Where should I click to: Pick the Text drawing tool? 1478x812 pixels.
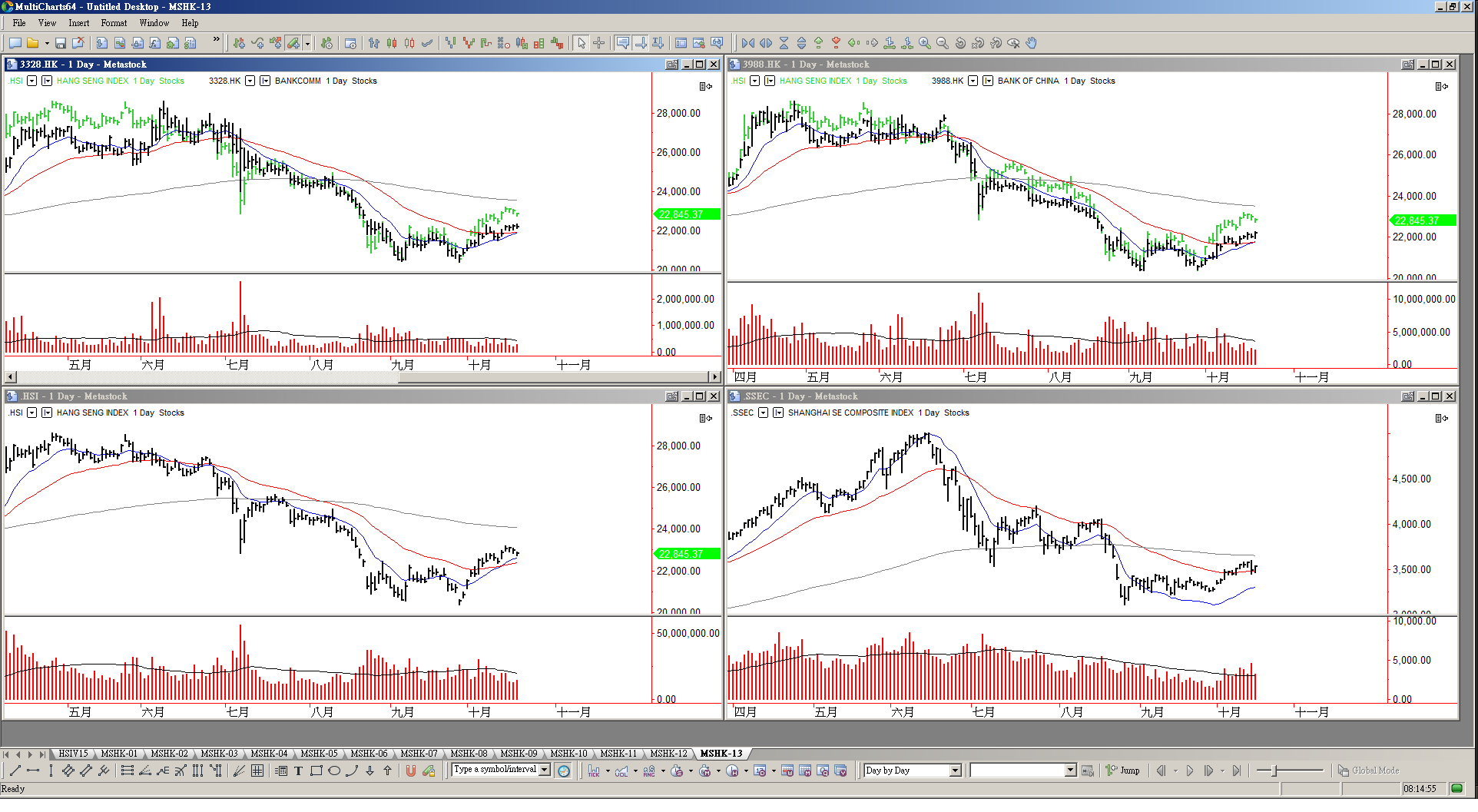[299, 771]
